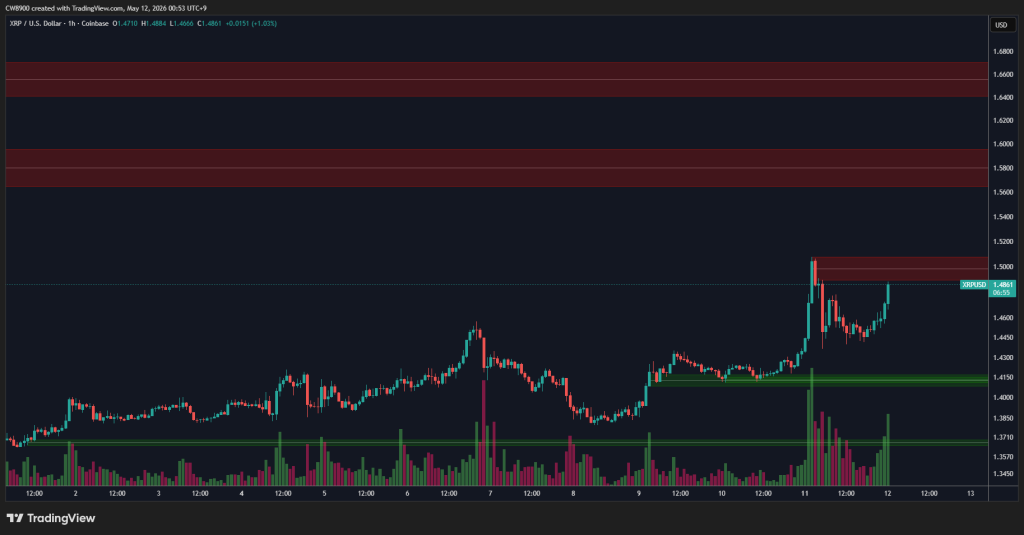The width and height of the screenshot is (1024, 535).
Task: Click the 1.6600 price axis label
Action: pos(1003,74)
